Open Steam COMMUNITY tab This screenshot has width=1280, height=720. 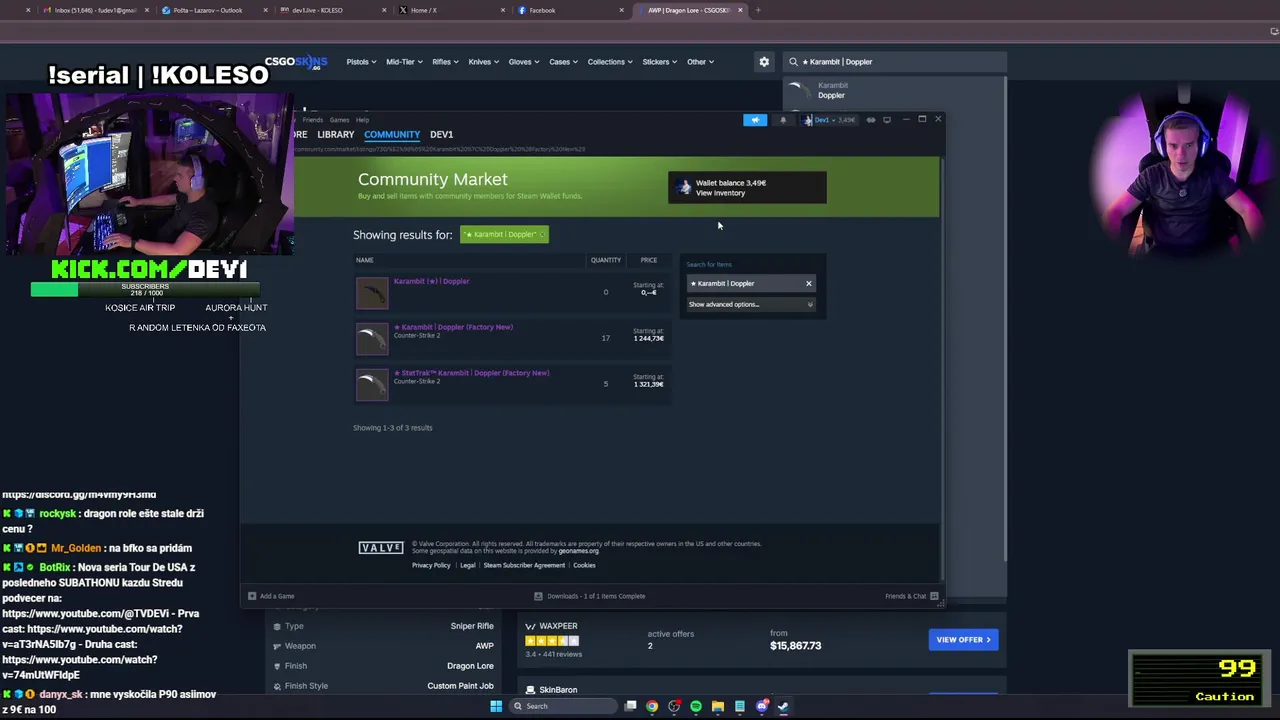(392, 135)
